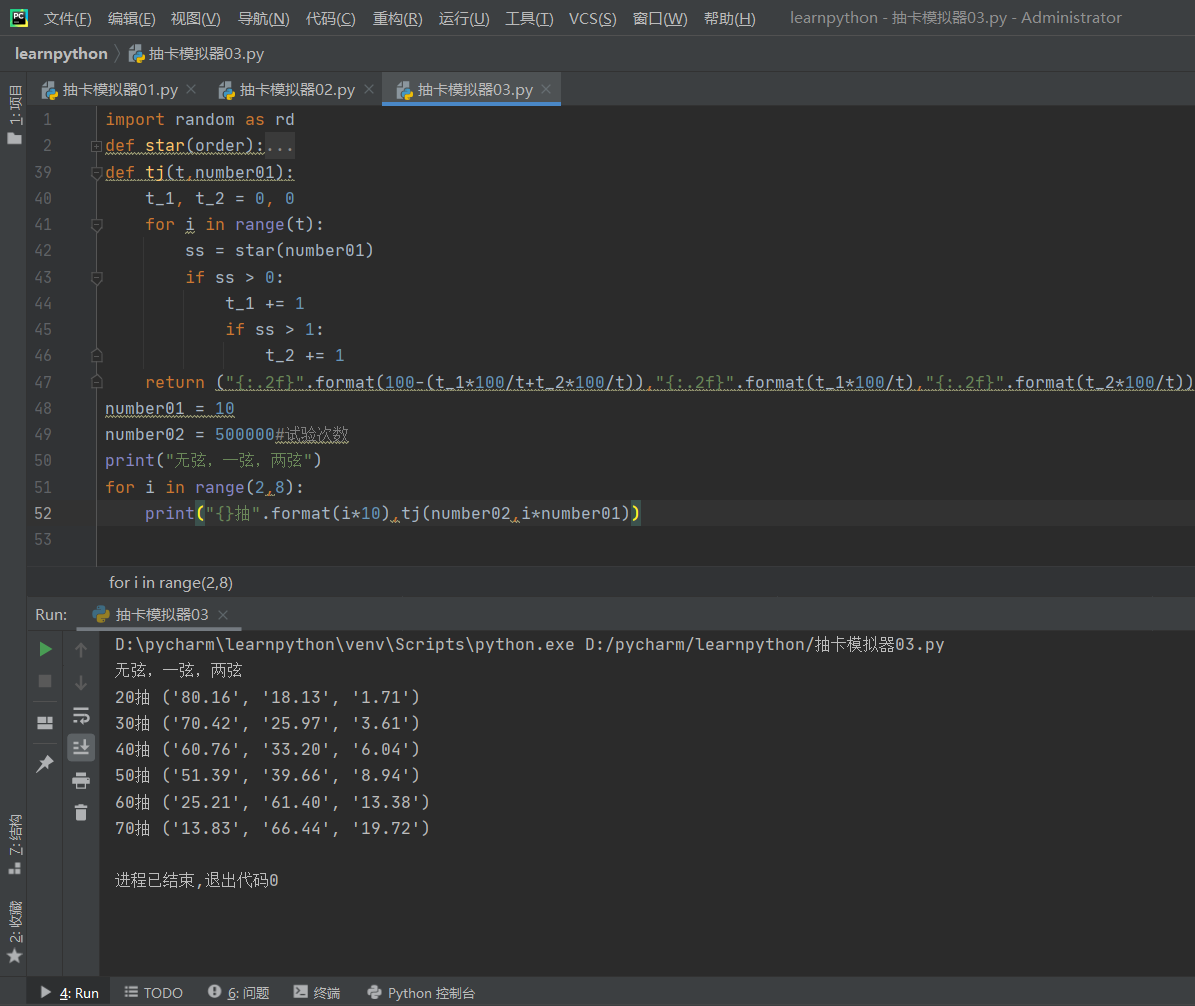Toggle soft-wrap in the run console

tap(81, 715)
